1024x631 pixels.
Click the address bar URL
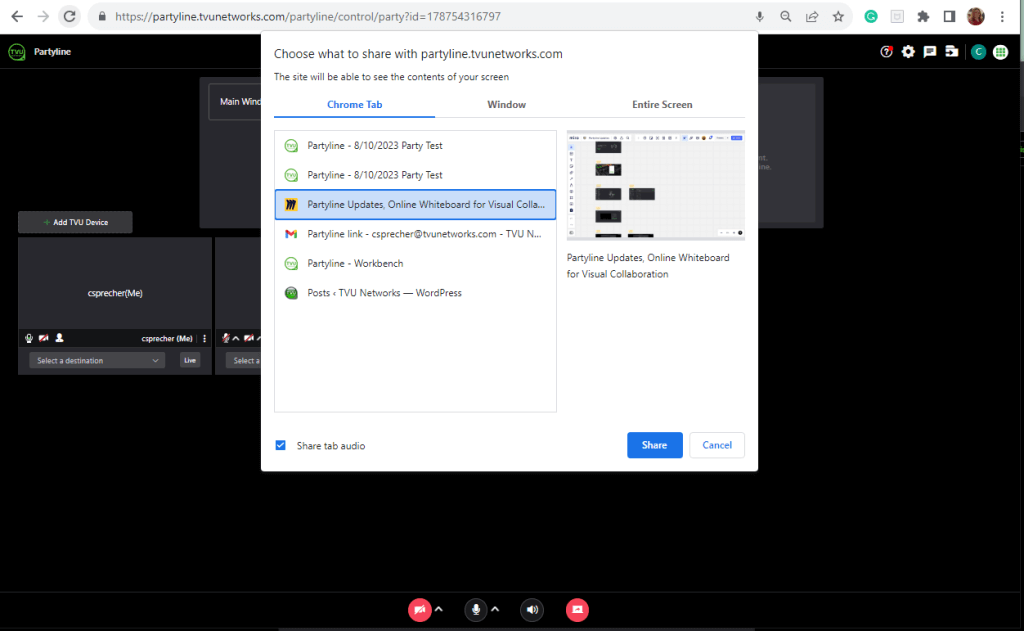pos(308,16)
